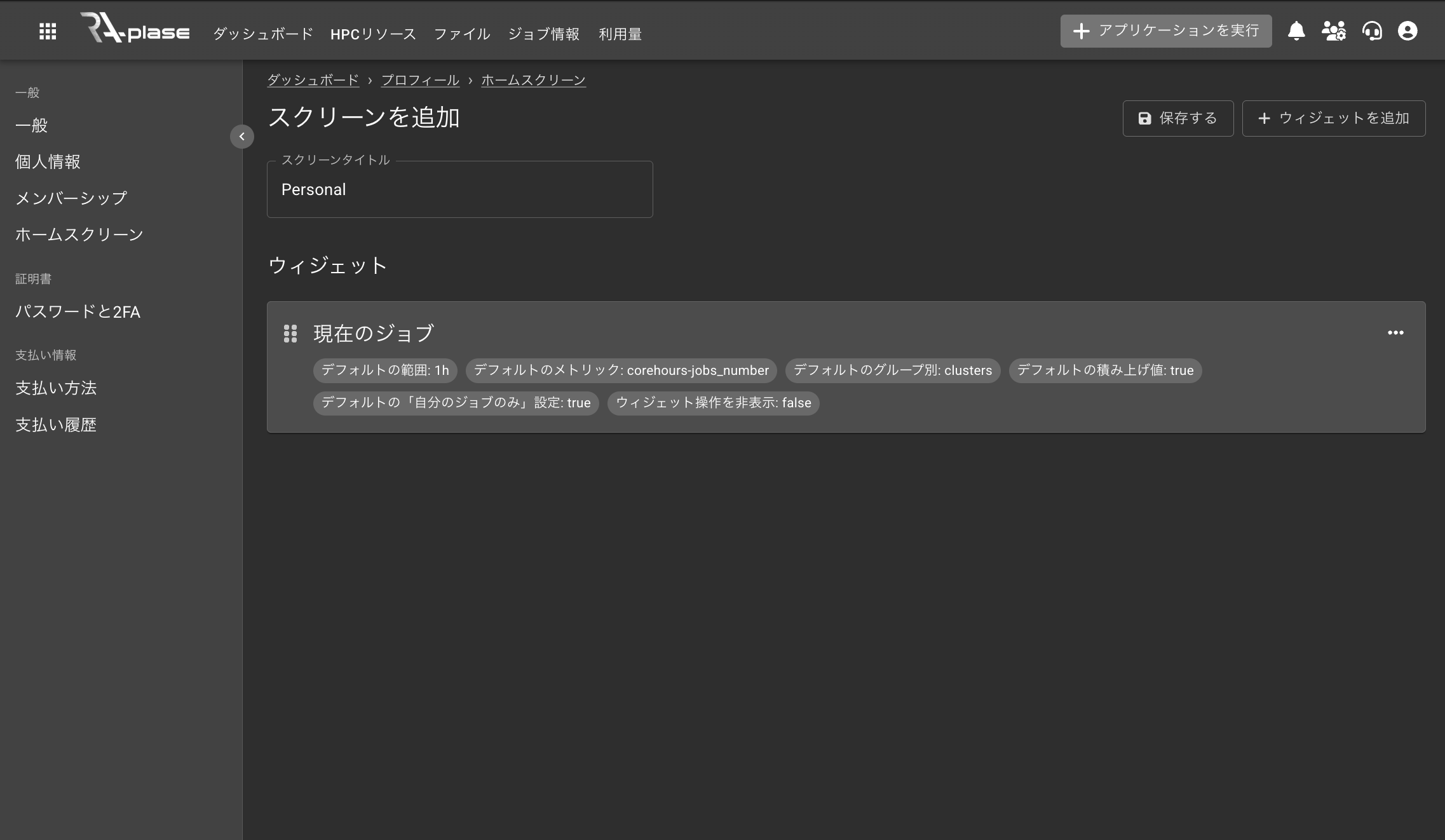Image resolution: width=1445 pixels, height=840 pixels.
Task: Focus the スクリーンタイトル input field
Action: (459, 190)
